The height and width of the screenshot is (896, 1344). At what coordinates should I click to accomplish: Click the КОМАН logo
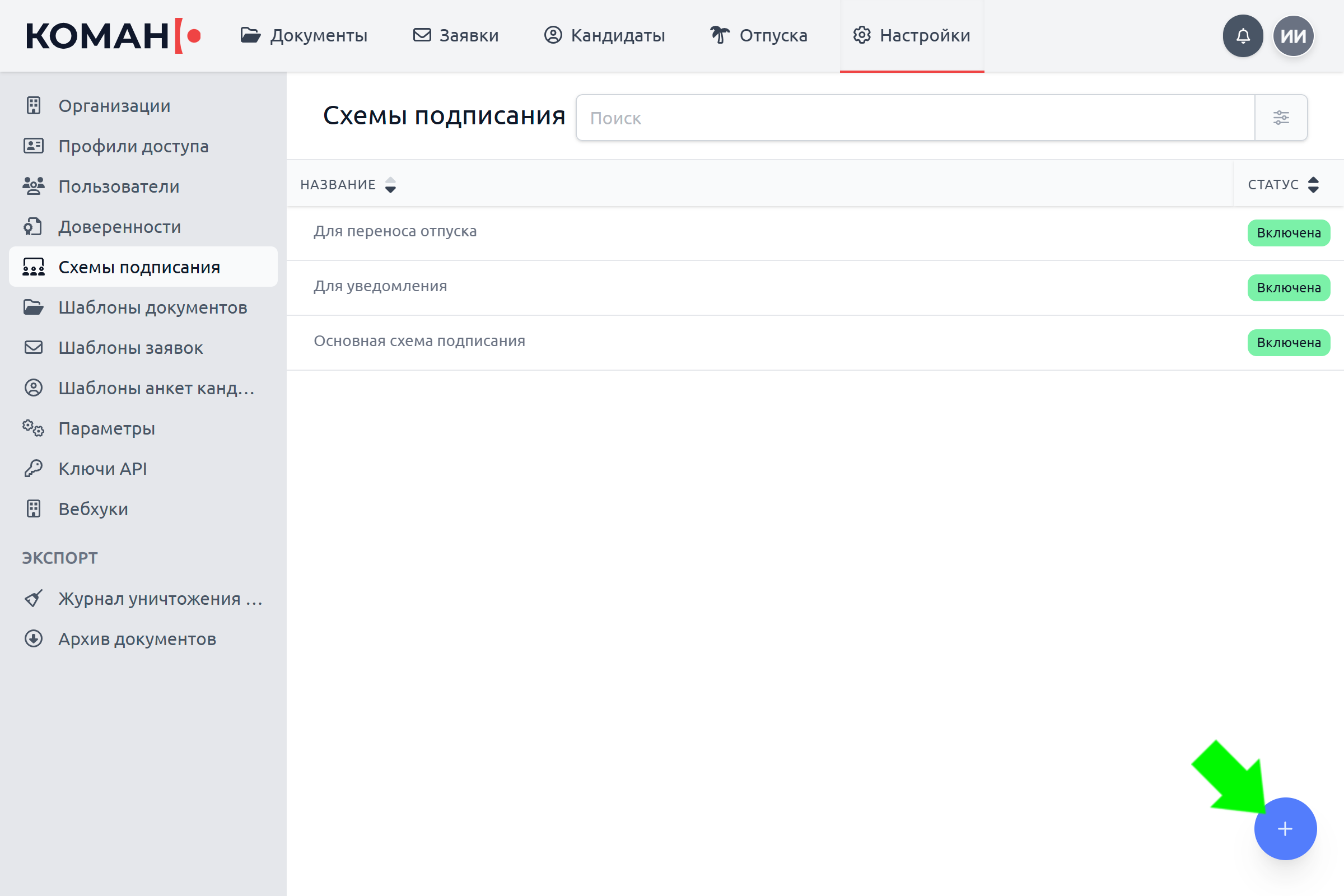(113, 36)
